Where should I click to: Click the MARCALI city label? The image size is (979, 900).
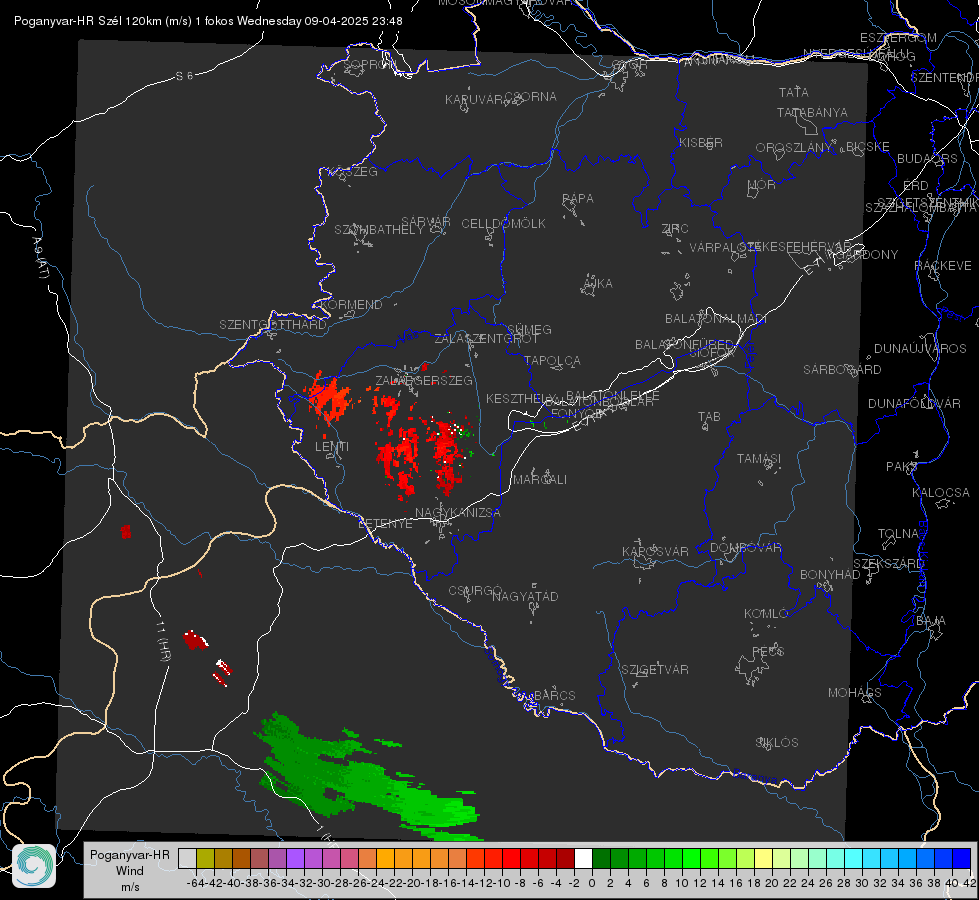539,480
